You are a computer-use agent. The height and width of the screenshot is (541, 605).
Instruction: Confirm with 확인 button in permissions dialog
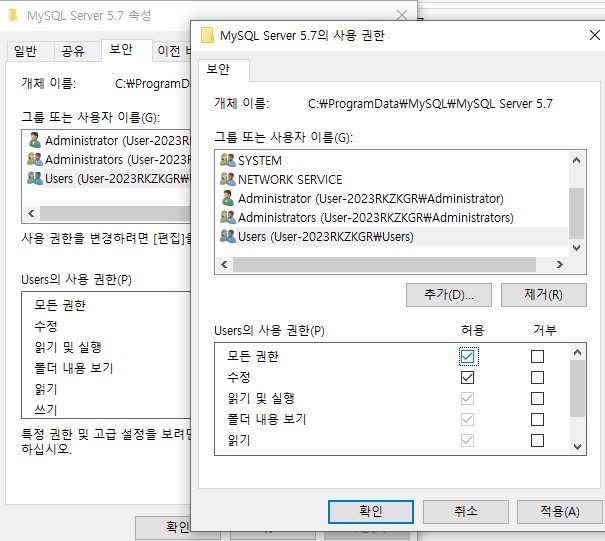(x=371, y=512)
